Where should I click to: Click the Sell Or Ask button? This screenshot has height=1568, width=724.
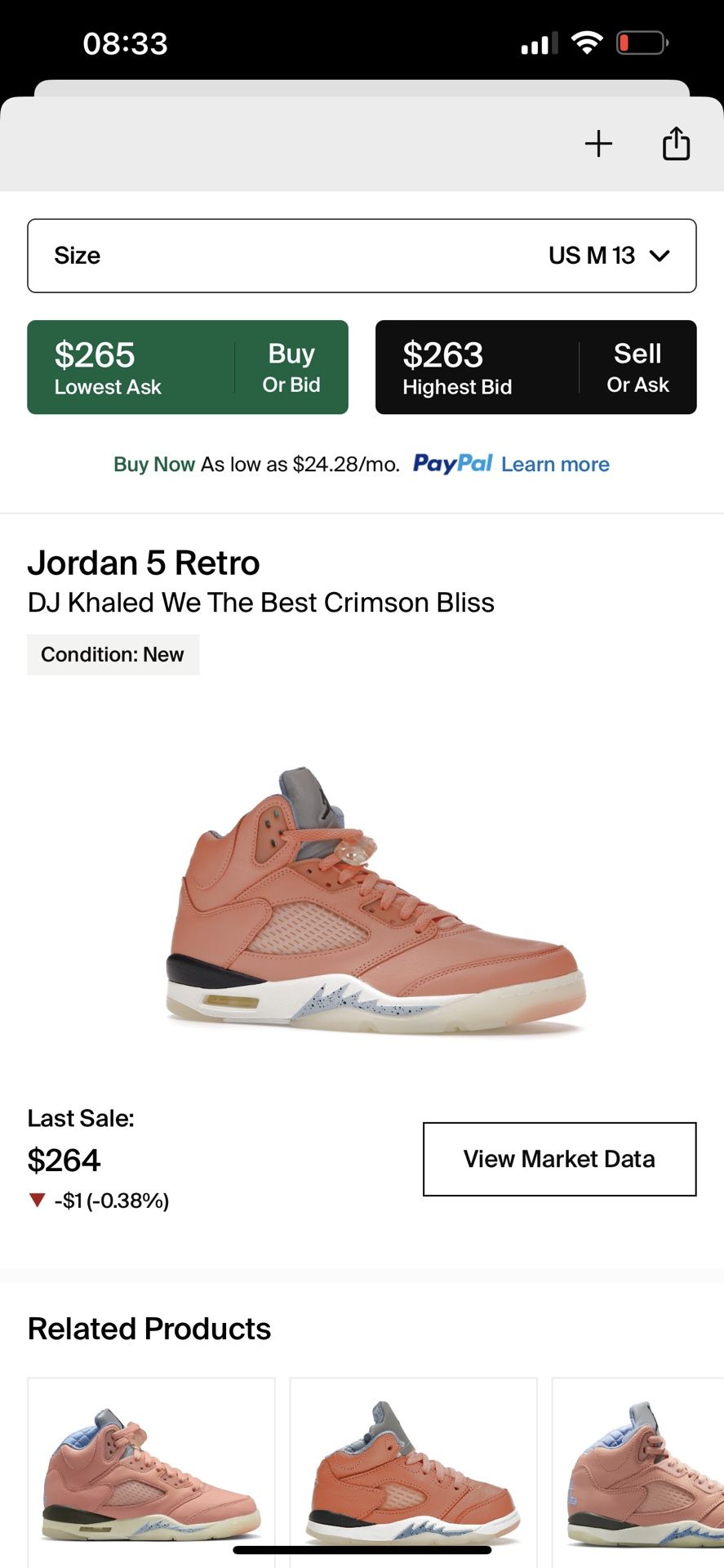638,367
